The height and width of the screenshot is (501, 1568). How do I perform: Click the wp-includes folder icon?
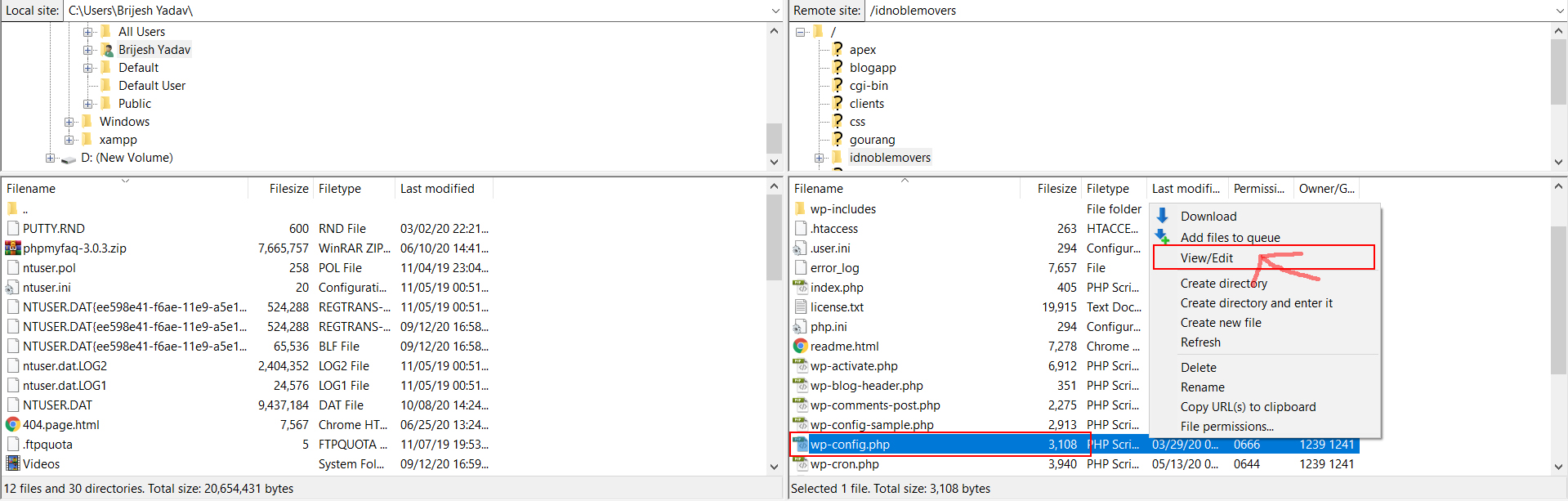[801, 208]
